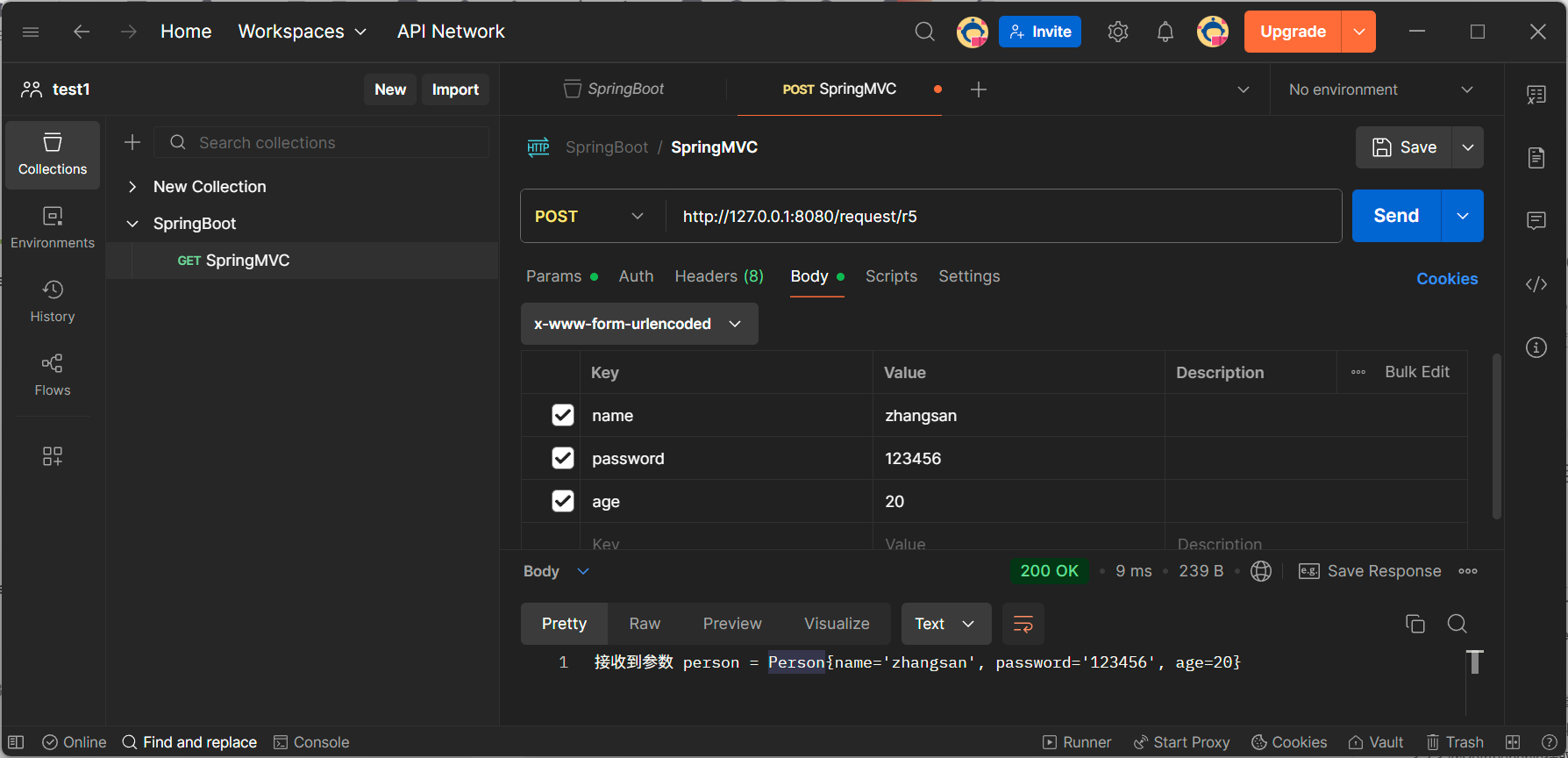Open the Cookies link
The image size is (1568, 758).
point(1447,278)
